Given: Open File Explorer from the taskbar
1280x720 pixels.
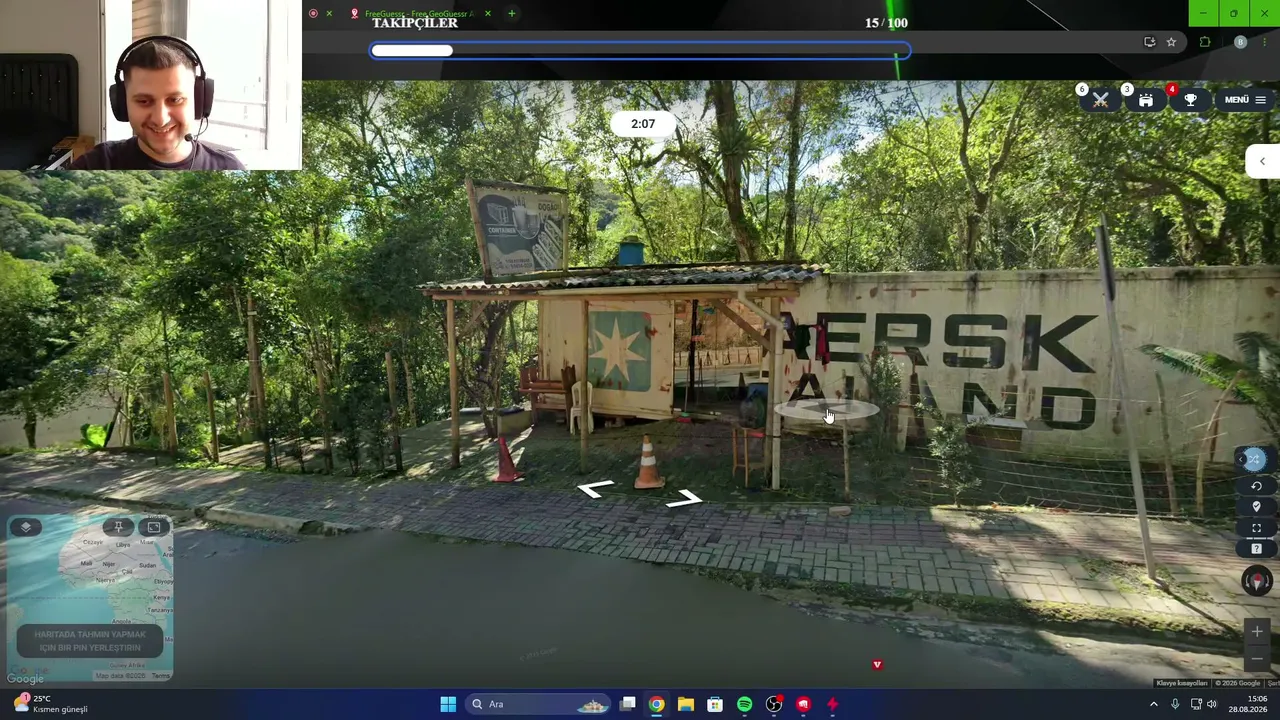Looking at the screenshot, I should click(686, 704).
